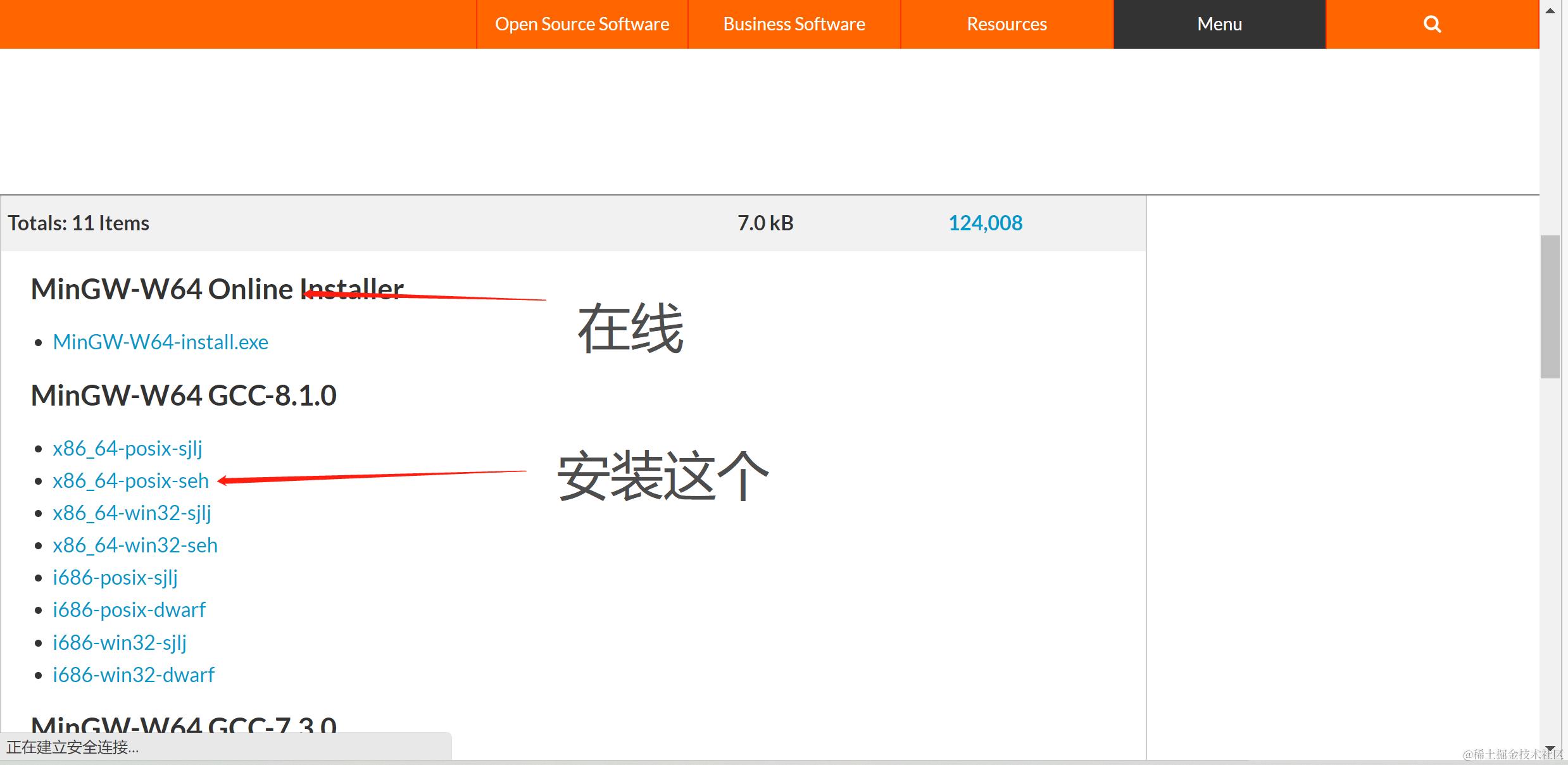
Task: Click the search magnifier icon
Action: pos(1432,24)
